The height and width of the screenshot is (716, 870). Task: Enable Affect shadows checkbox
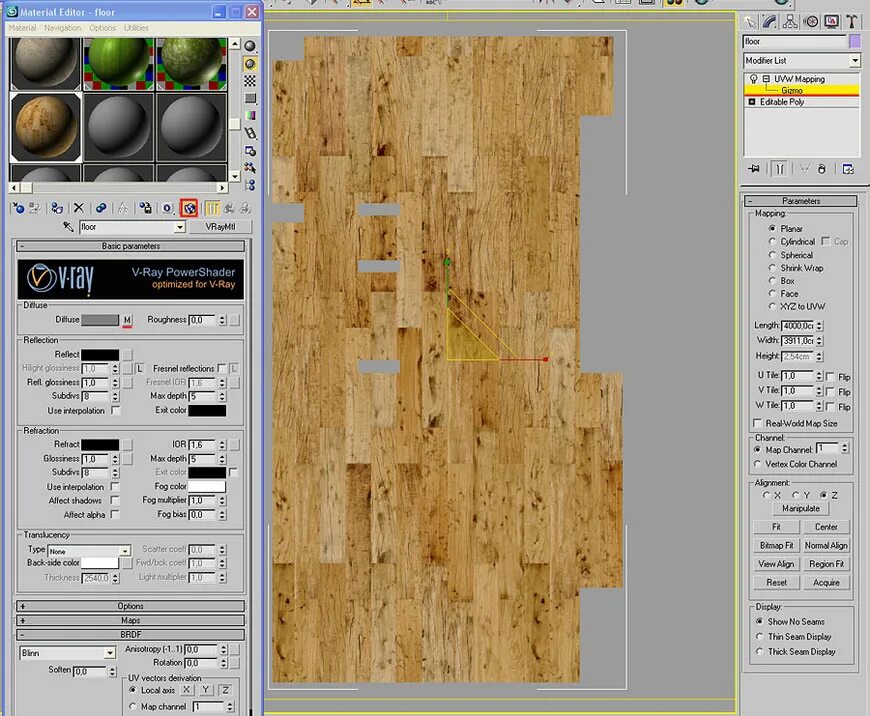tap(115, 500)
